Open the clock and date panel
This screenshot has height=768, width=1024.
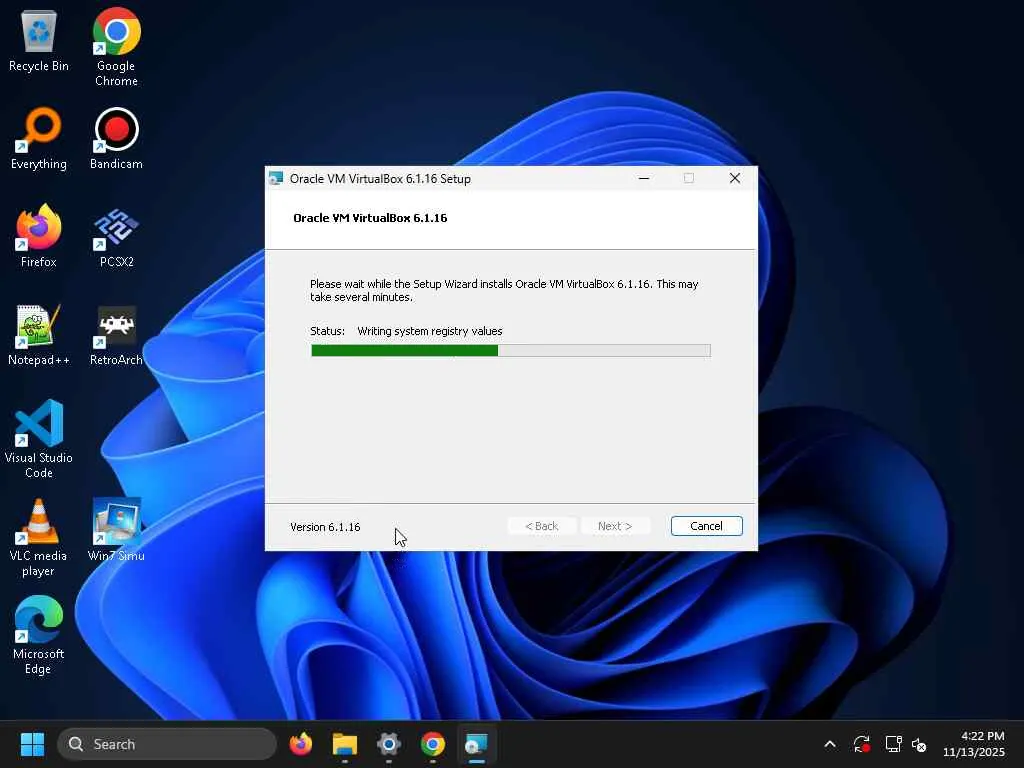tap(973, 744)
